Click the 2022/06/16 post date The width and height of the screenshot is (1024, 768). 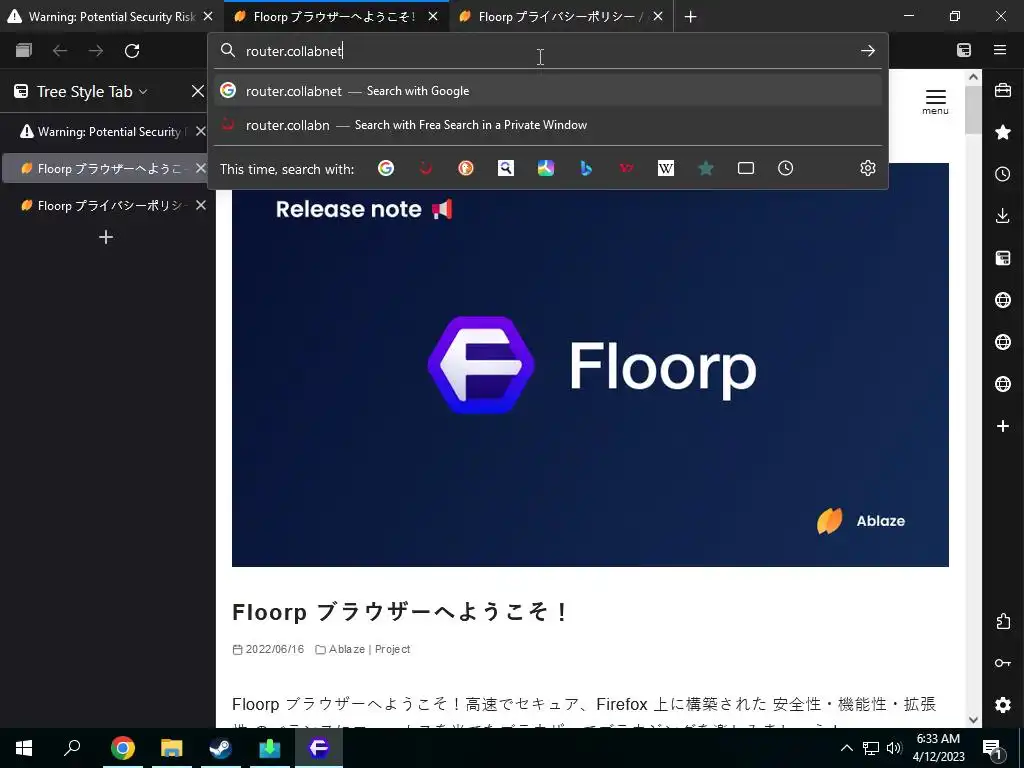coord(275,649)
